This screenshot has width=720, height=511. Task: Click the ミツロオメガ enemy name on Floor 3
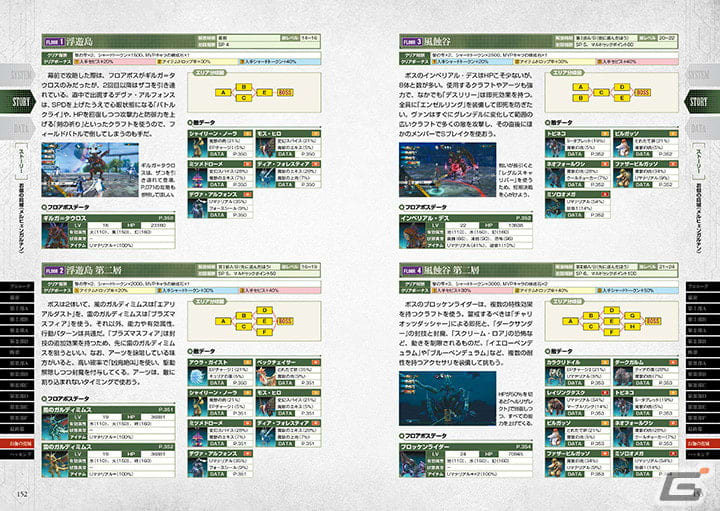(x=561, y=195)
